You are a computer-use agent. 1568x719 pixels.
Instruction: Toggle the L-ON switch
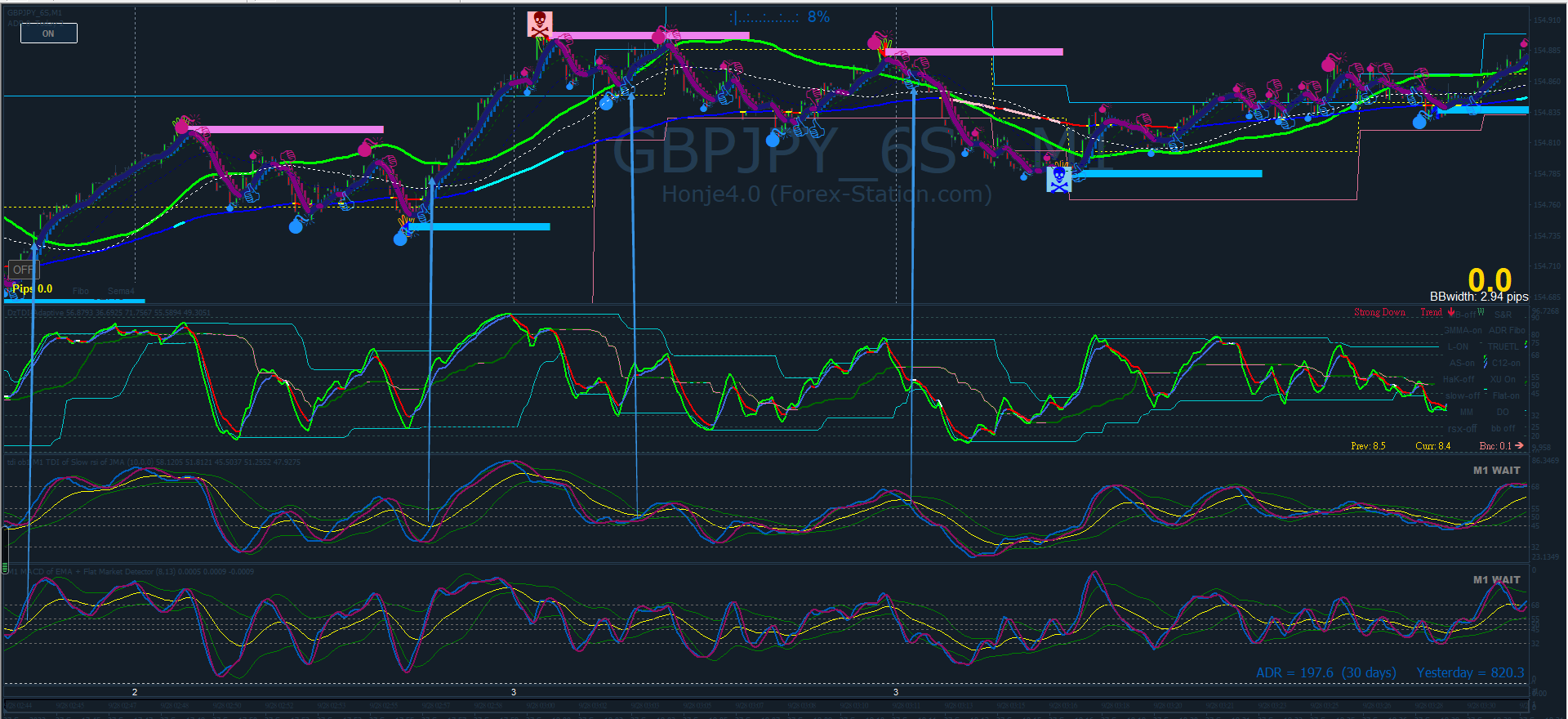click(1458, 347)
